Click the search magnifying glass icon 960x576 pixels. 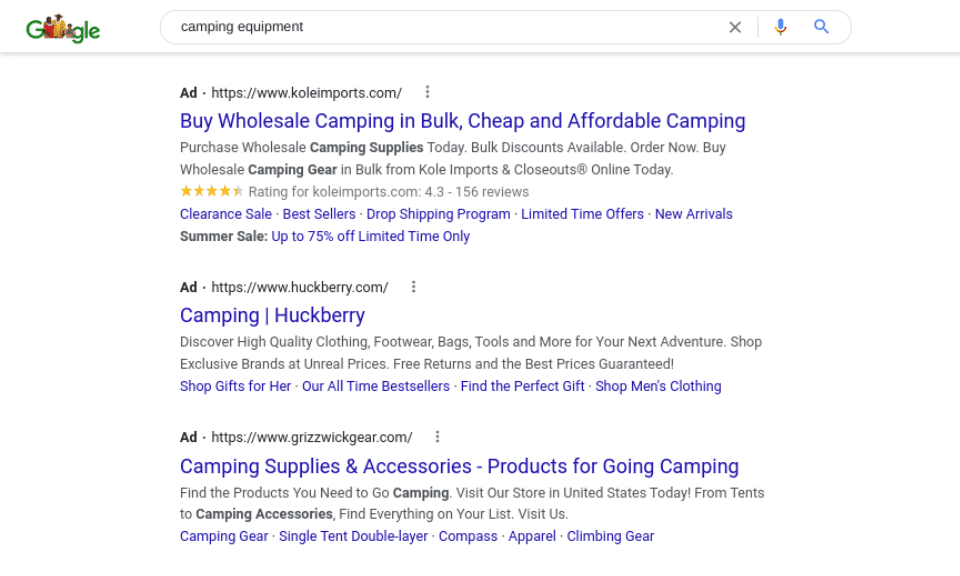click(821, 27)
